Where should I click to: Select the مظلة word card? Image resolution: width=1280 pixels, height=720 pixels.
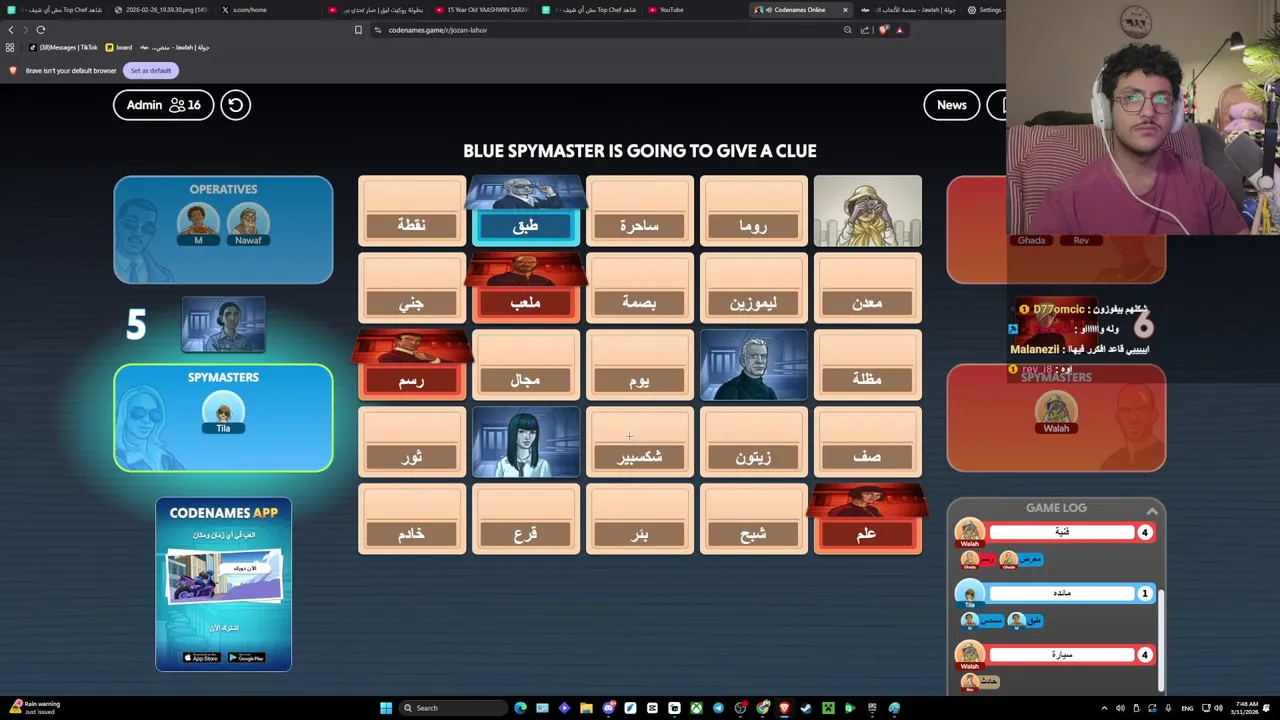868,365
